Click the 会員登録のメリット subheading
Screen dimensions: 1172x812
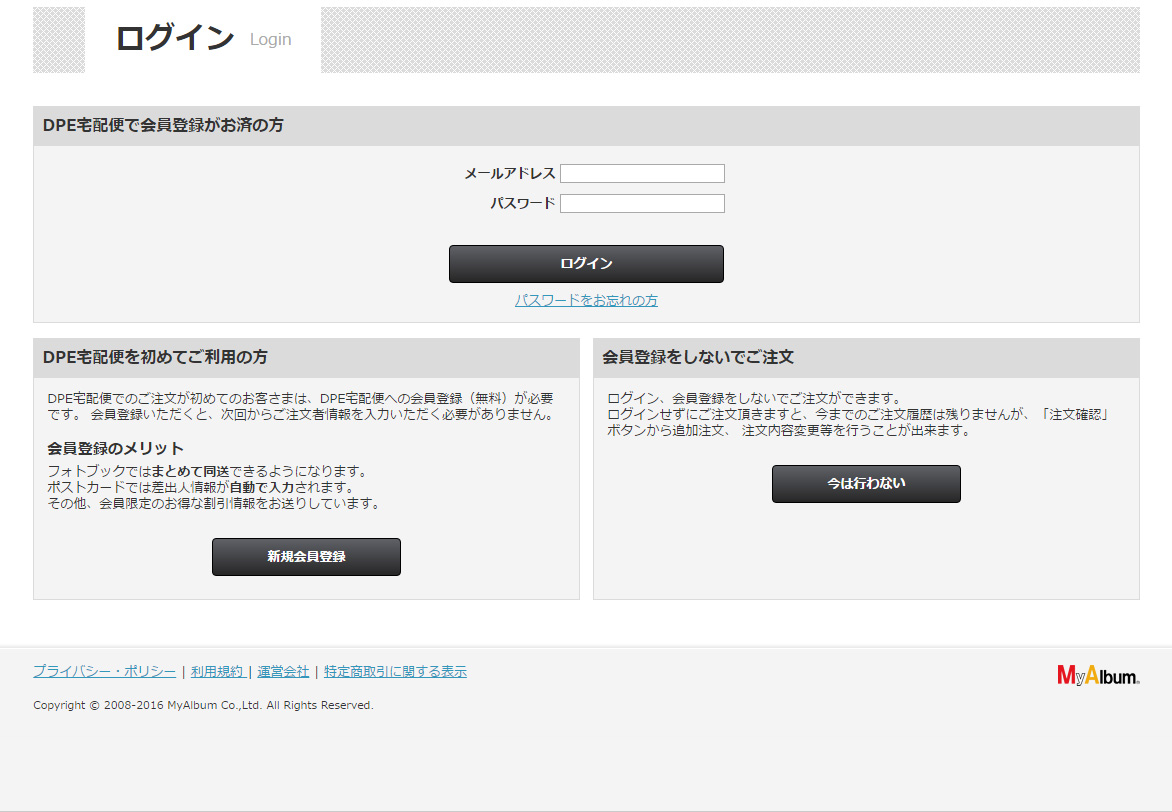115,449
